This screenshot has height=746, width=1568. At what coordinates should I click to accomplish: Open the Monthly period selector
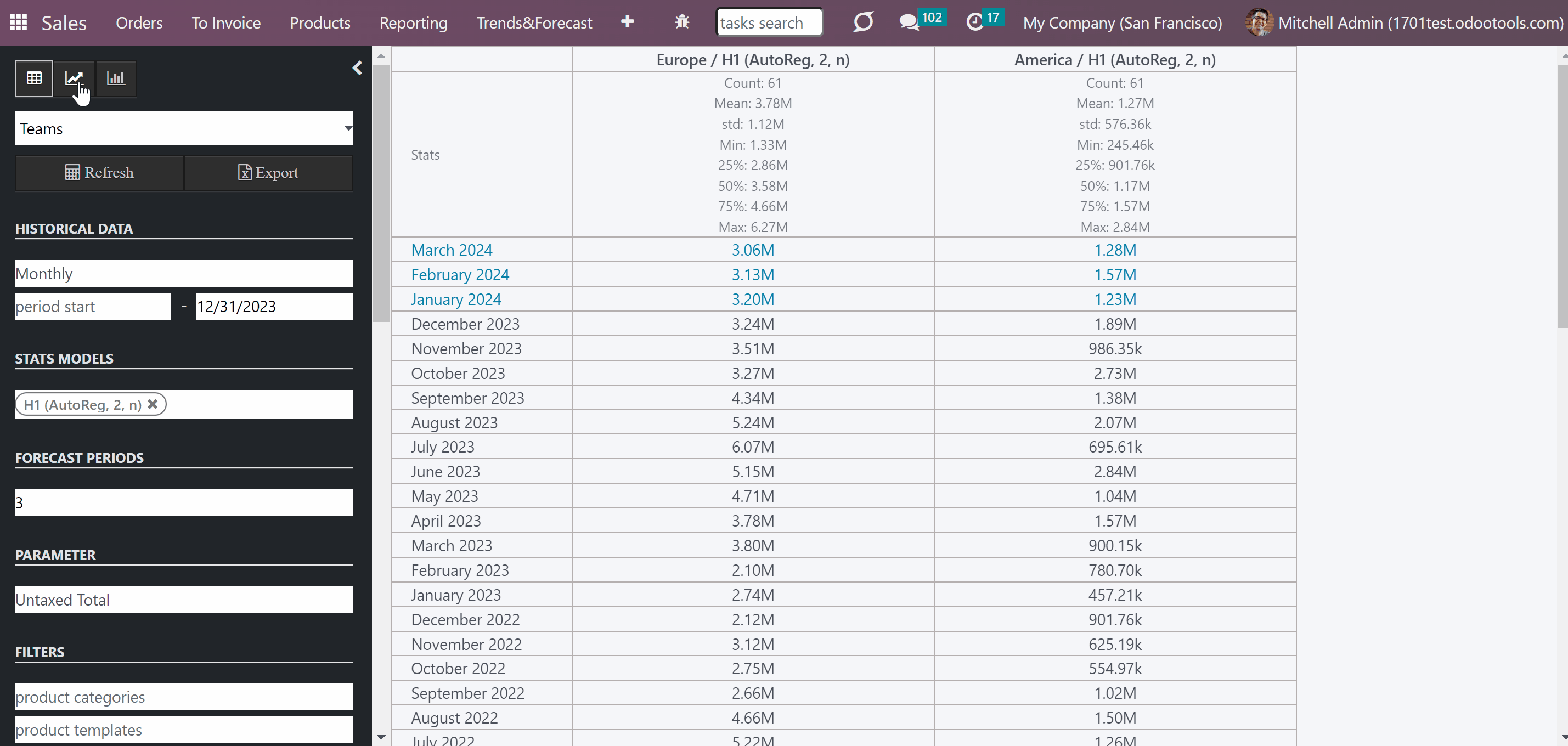[184, 274]
